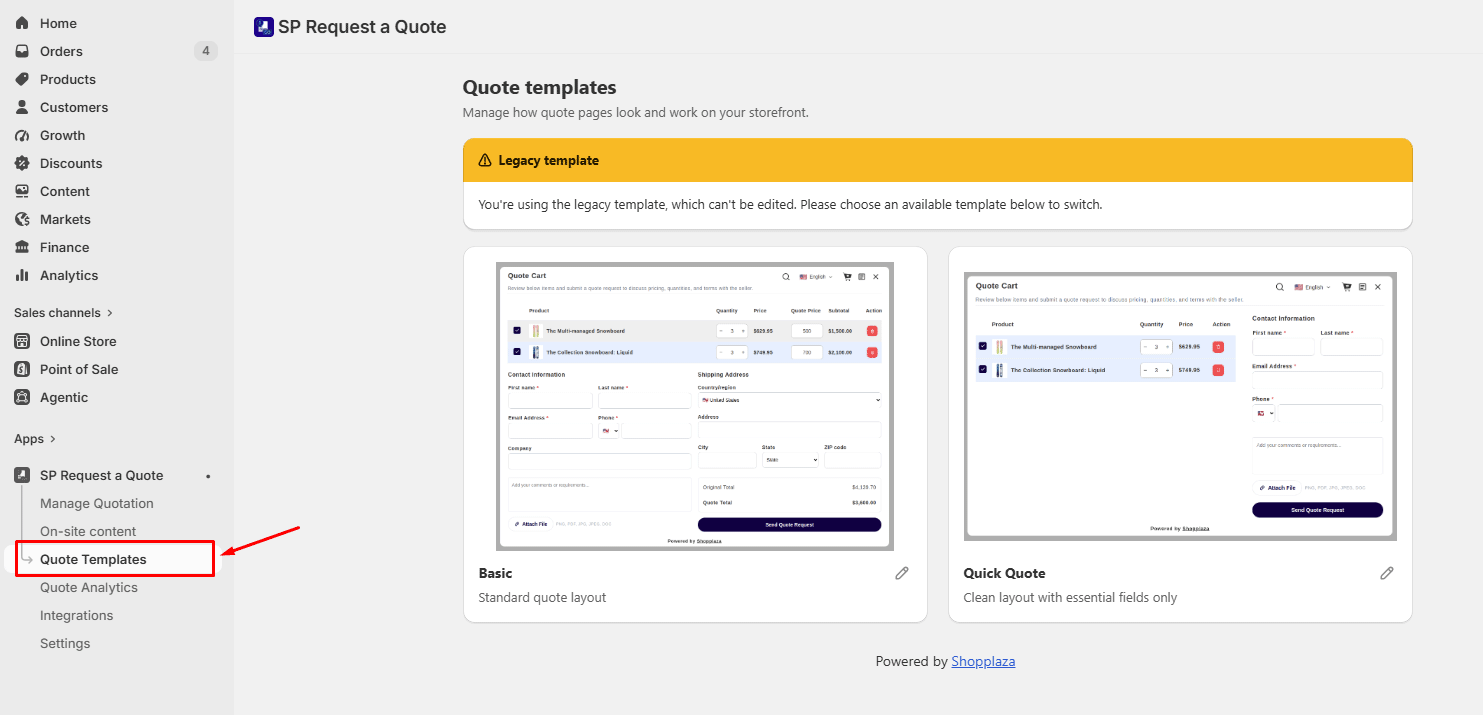Edit the Quick Quote template via pencil icon

click(x=1387, y=573)
